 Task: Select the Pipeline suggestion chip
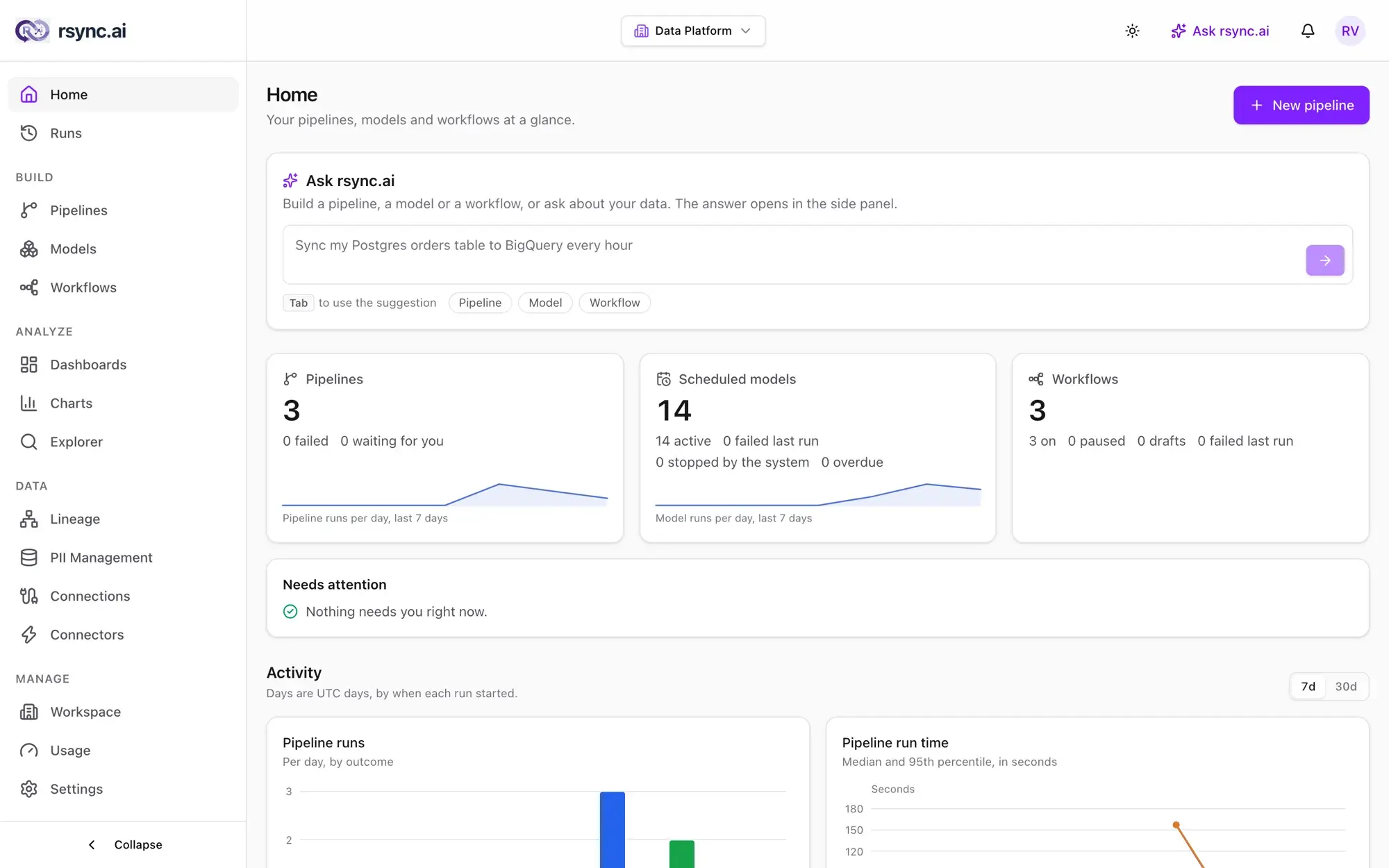(480, 303)
